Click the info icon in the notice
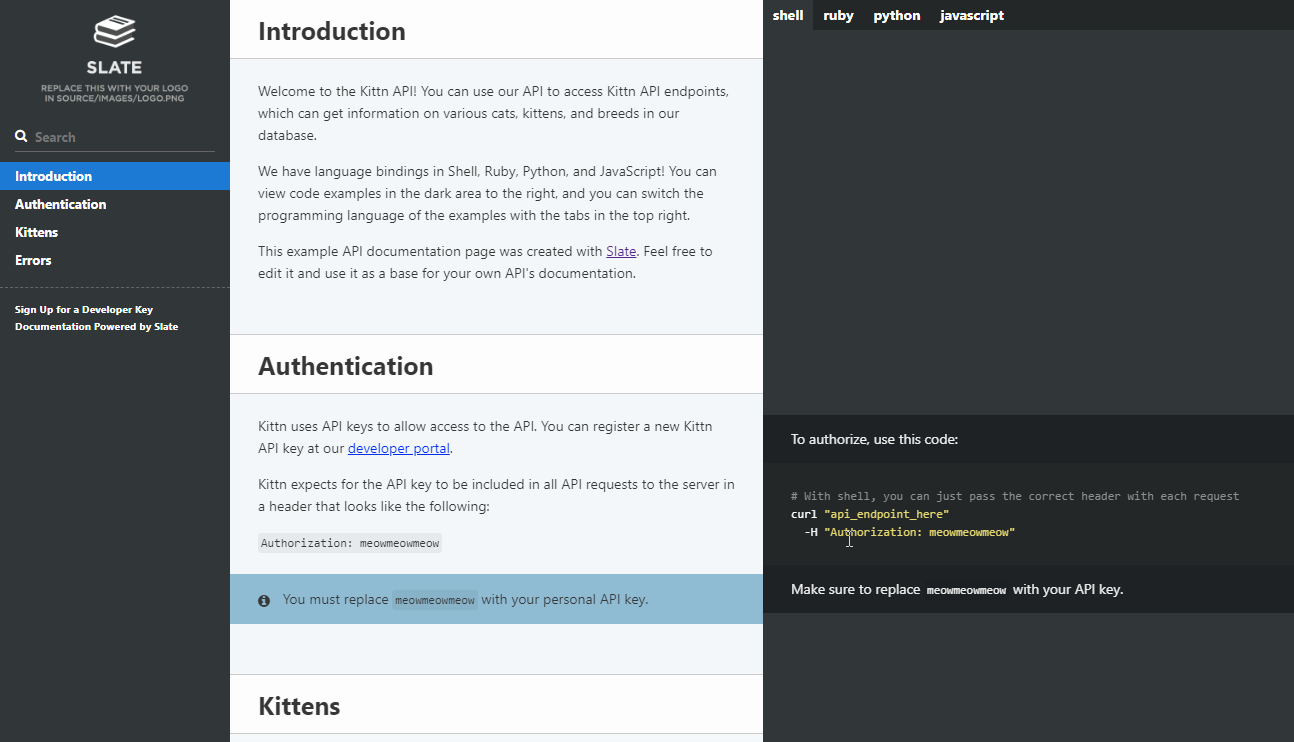Screen dimensions: 1294x742 (264, 601)
